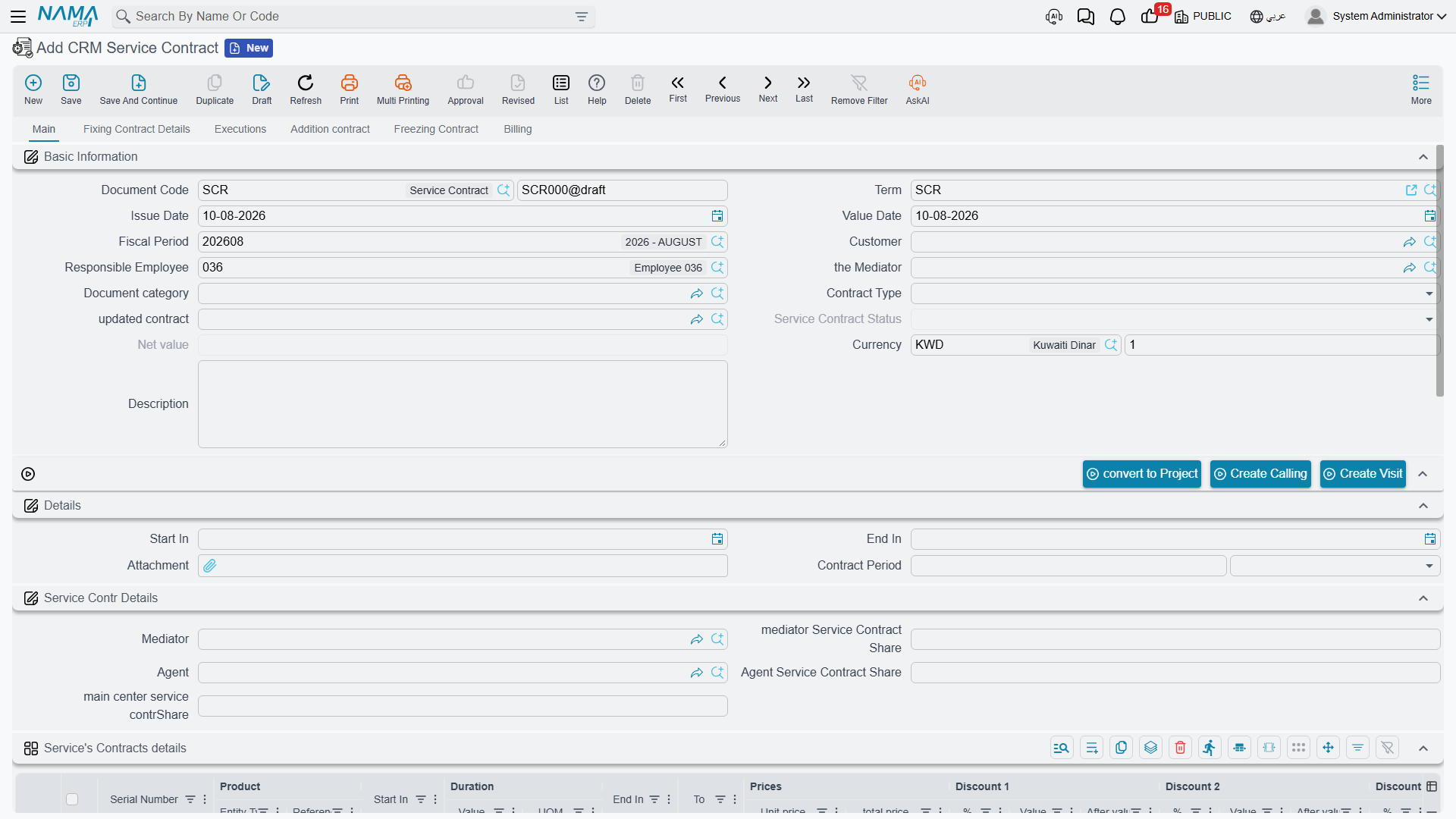This screenshot has height=819, width=1456.
Task: Open the Freezing Contract tab
Action: point(436,129)
